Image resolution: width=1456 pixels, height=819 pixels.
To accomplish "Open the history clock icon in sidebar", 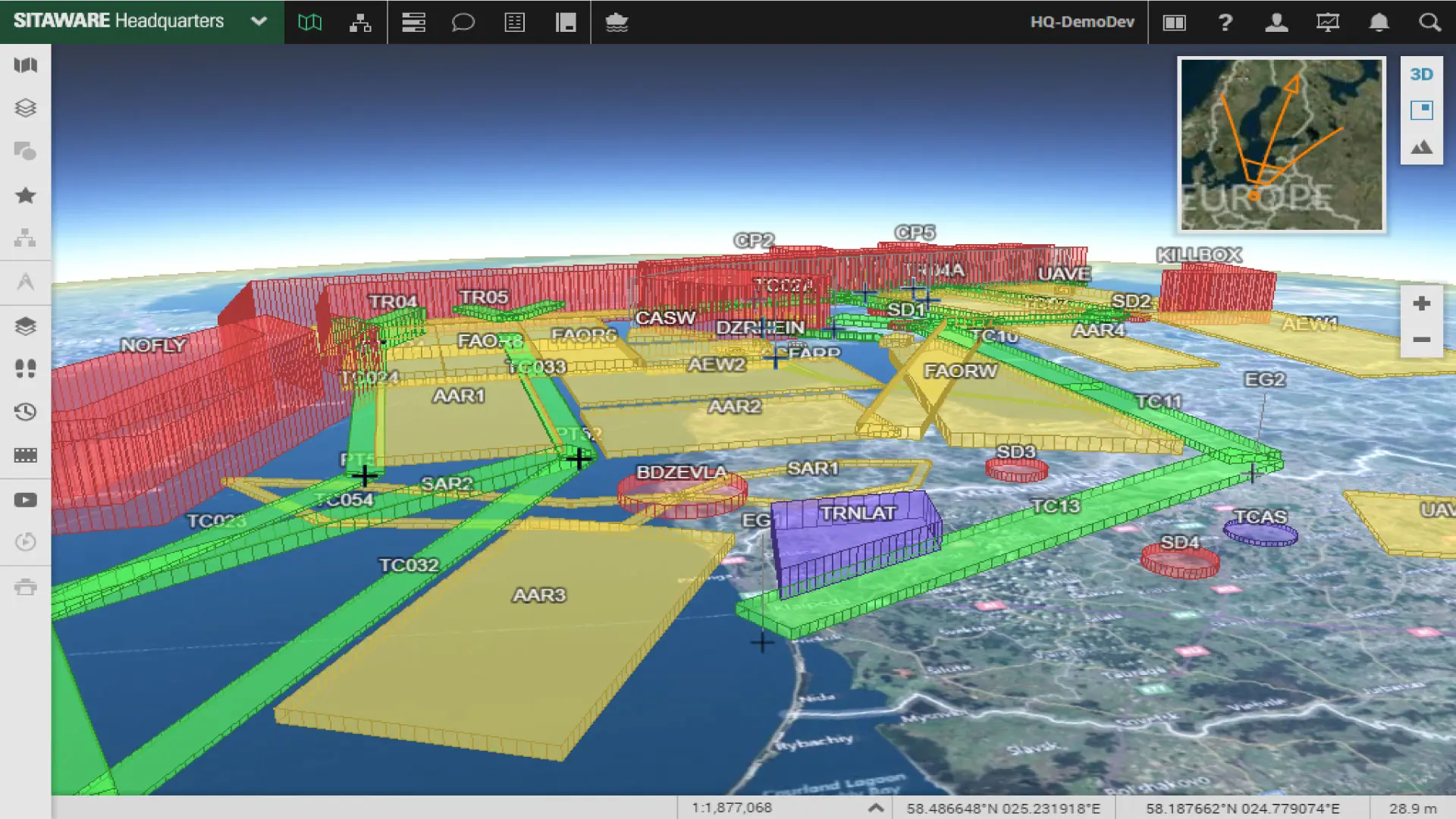I will click(x=25, y=412).
